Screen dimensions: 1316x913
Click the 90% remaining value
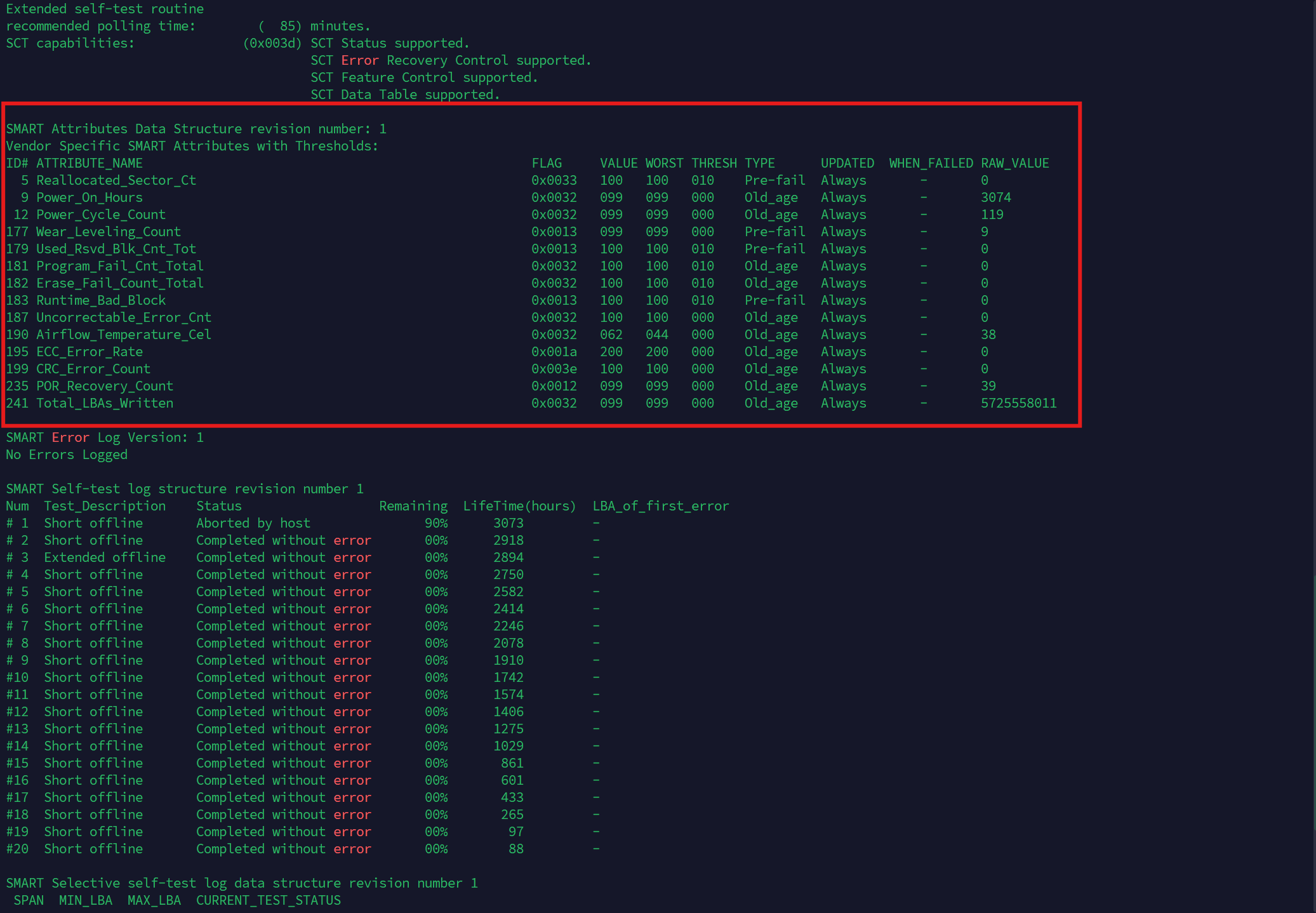tap(436, 523)
